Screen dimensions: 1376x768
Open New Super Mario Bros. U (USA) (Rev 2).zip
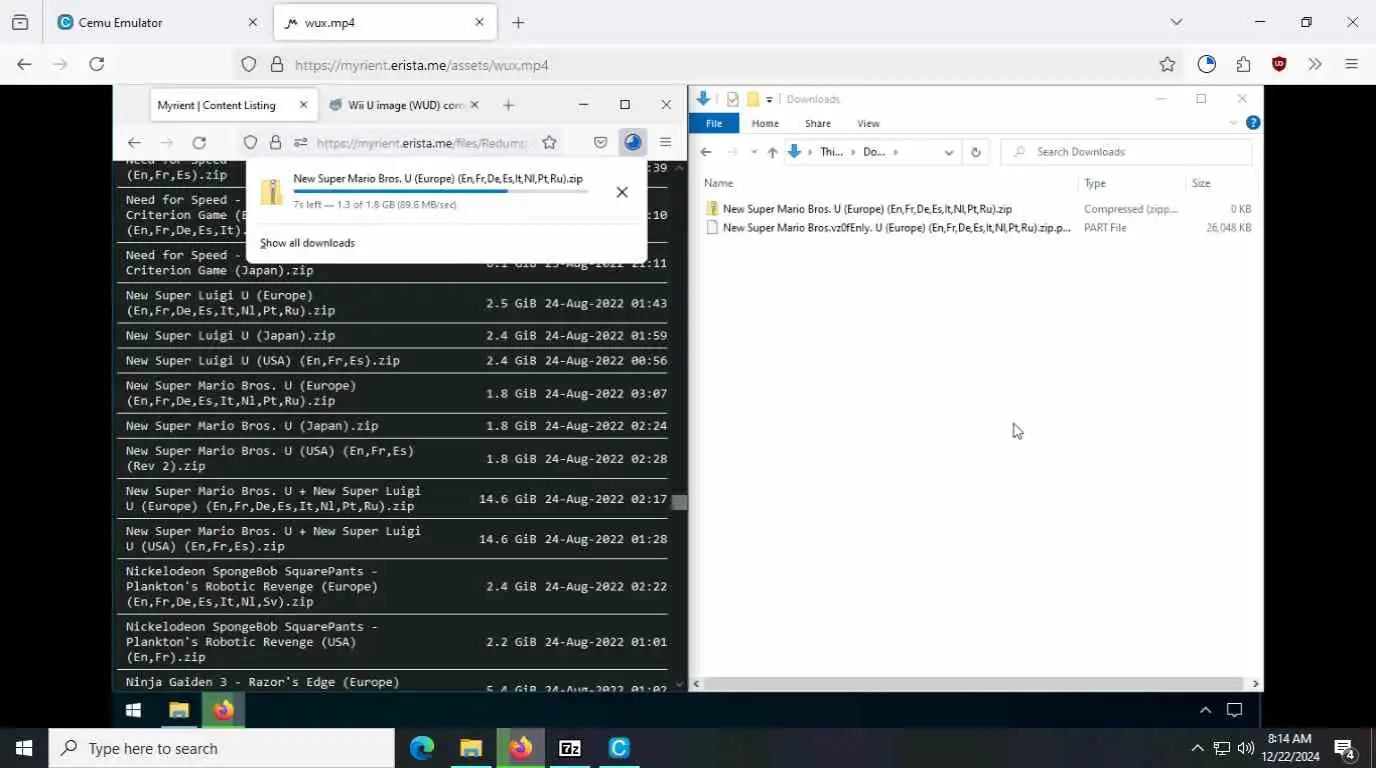tap(269, 458)
